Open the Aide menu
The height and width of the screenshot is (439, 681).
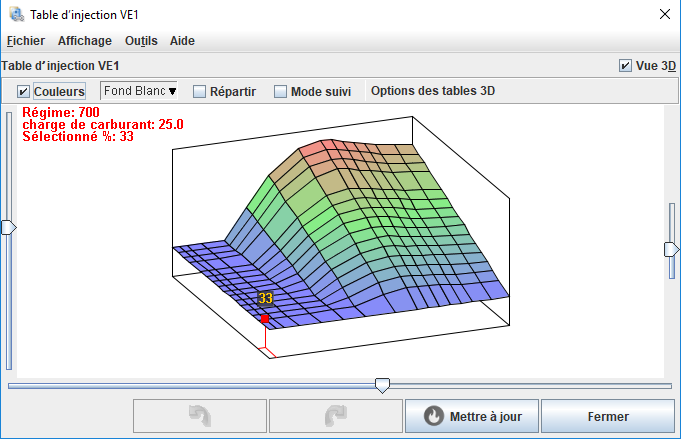click(x=182, y=41)
